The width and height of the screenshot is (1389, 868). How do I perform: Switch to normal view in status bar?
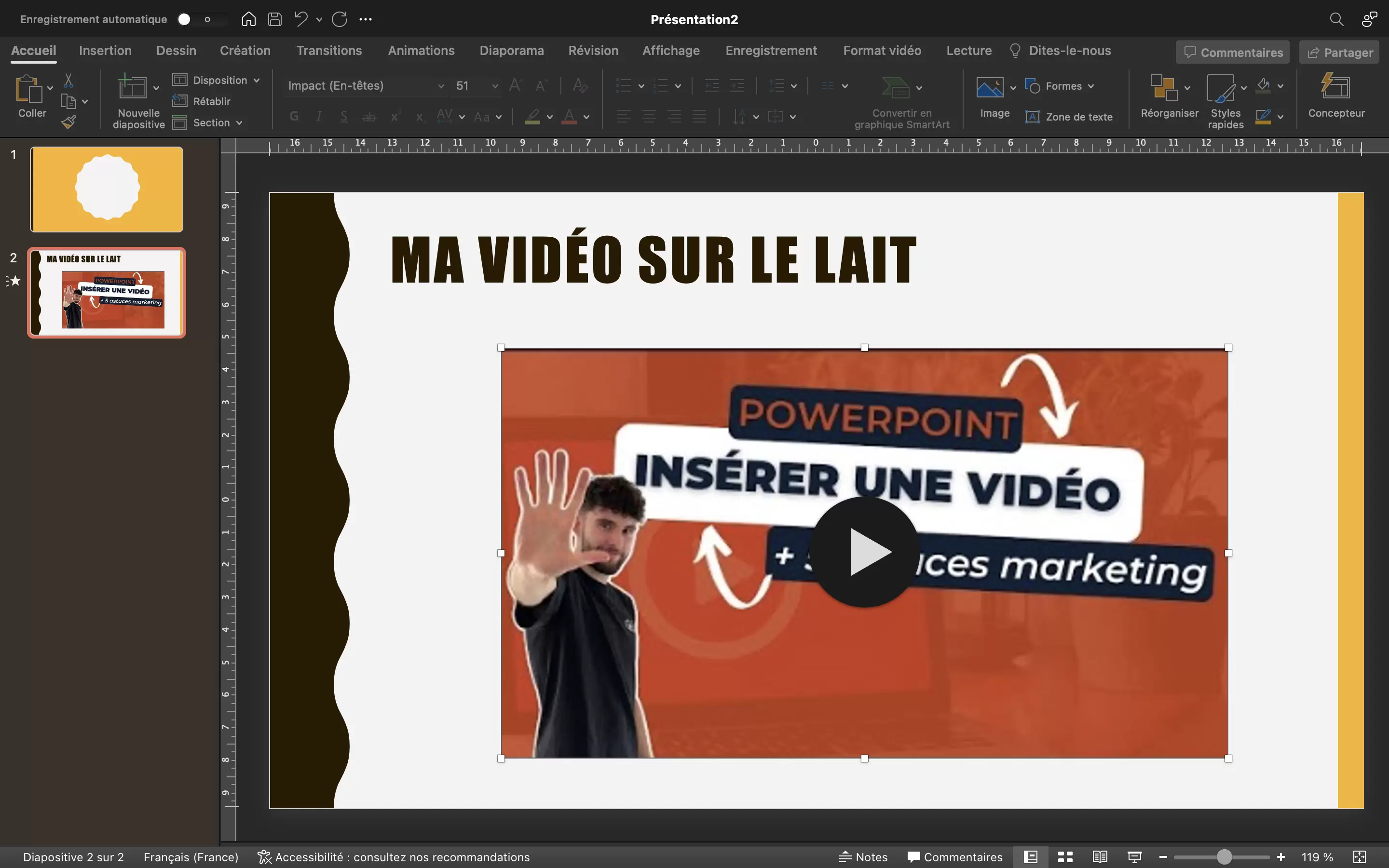1030,857
